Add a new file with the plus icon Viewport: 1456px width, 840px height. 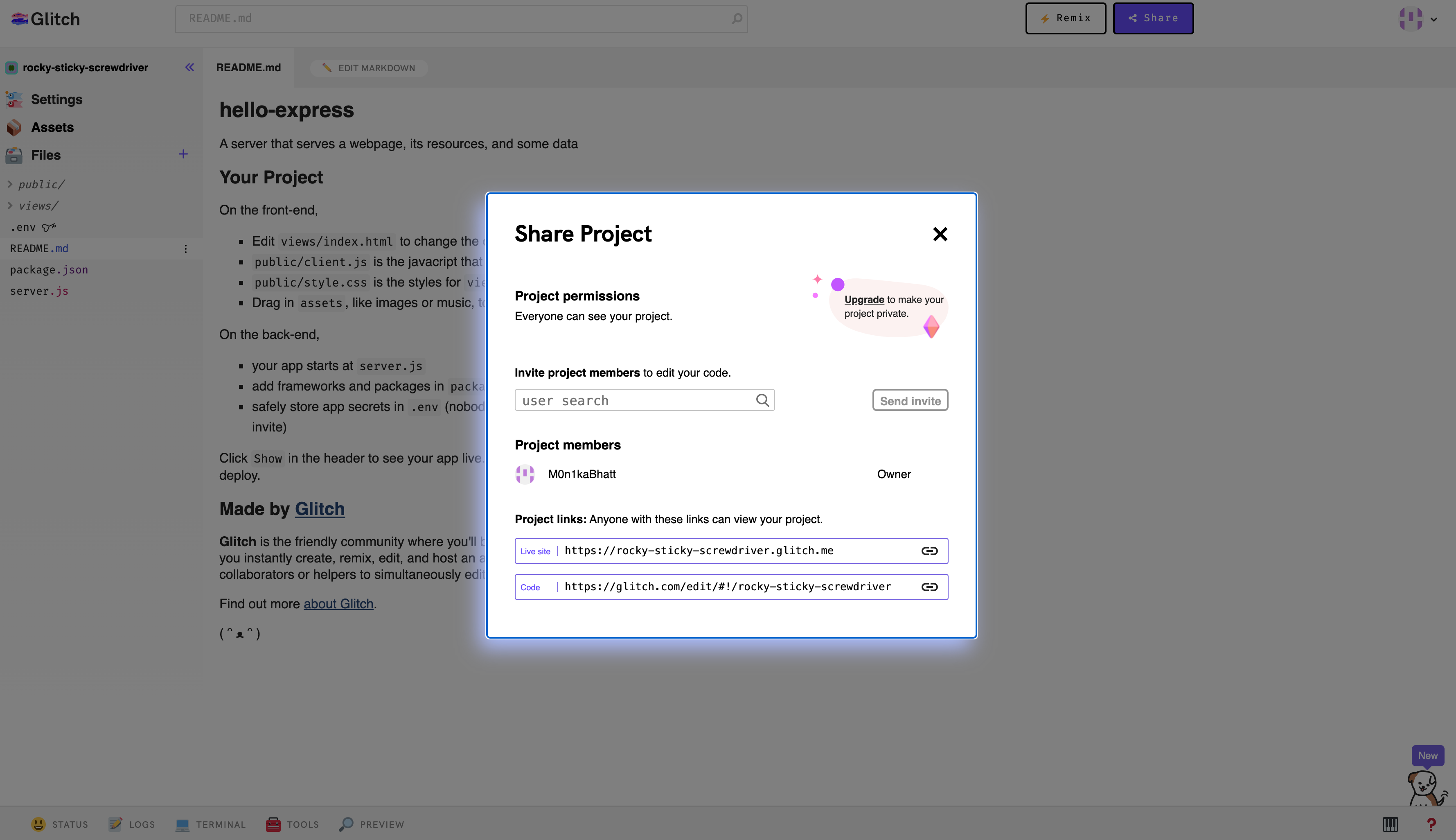click(x=183, y=154)
